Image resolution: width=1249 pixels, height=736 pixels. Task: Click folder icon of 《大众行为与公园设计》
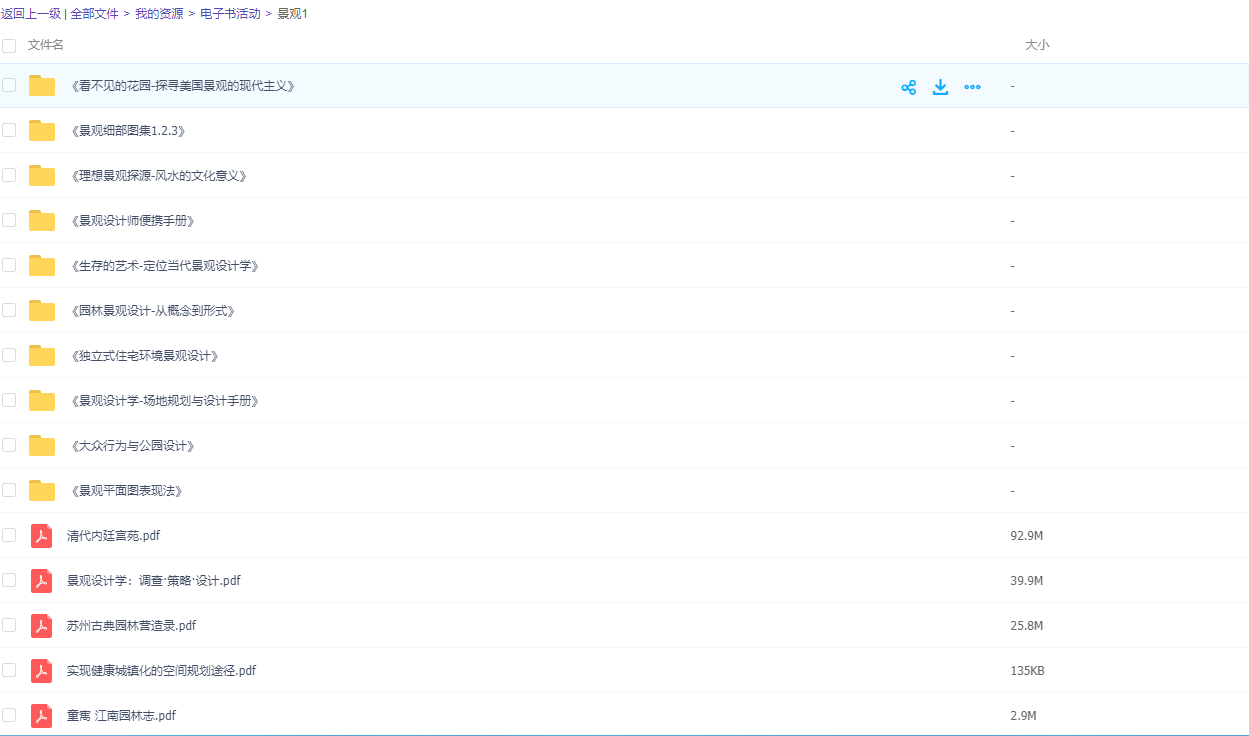tap(42, 445)
